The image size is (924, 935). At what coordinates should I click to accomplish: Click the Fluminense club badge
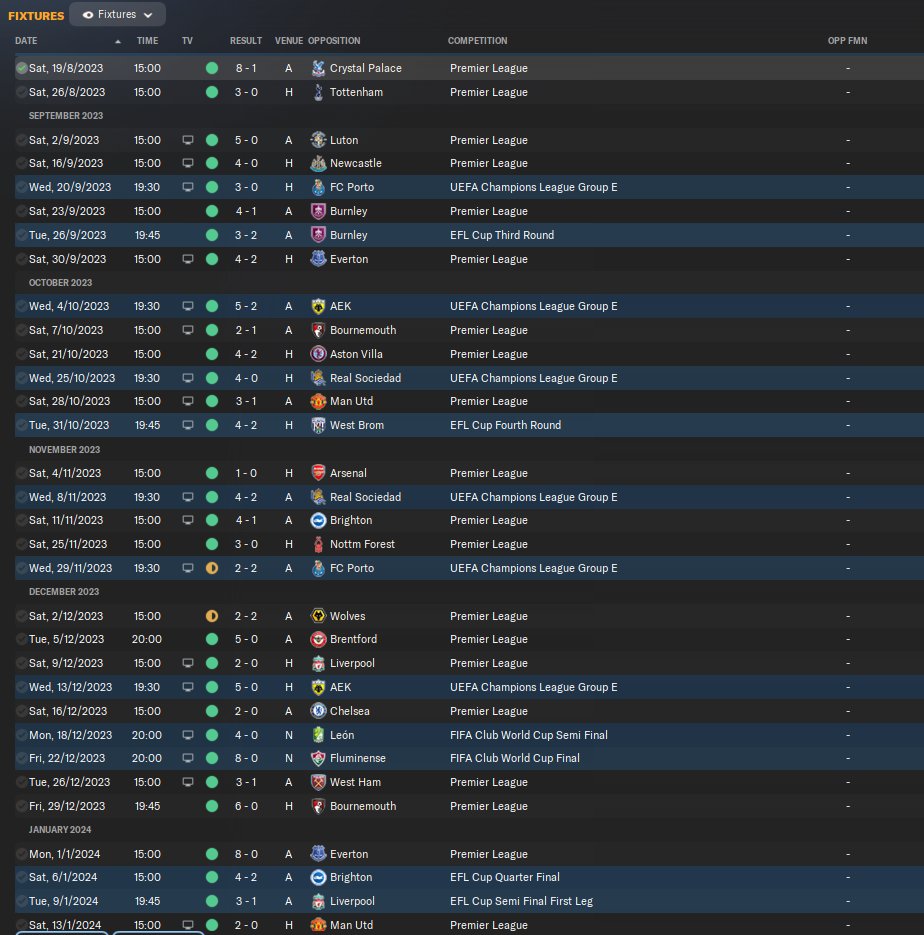coord(318,758)
